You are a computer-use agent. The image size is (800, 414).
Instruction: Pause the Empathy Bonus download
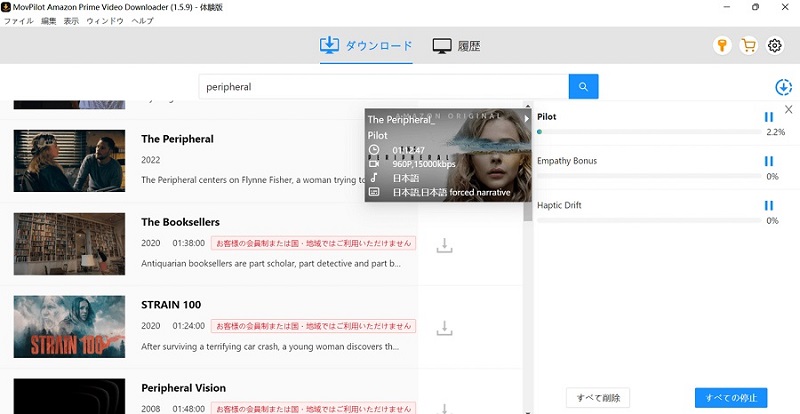[769, 161]
